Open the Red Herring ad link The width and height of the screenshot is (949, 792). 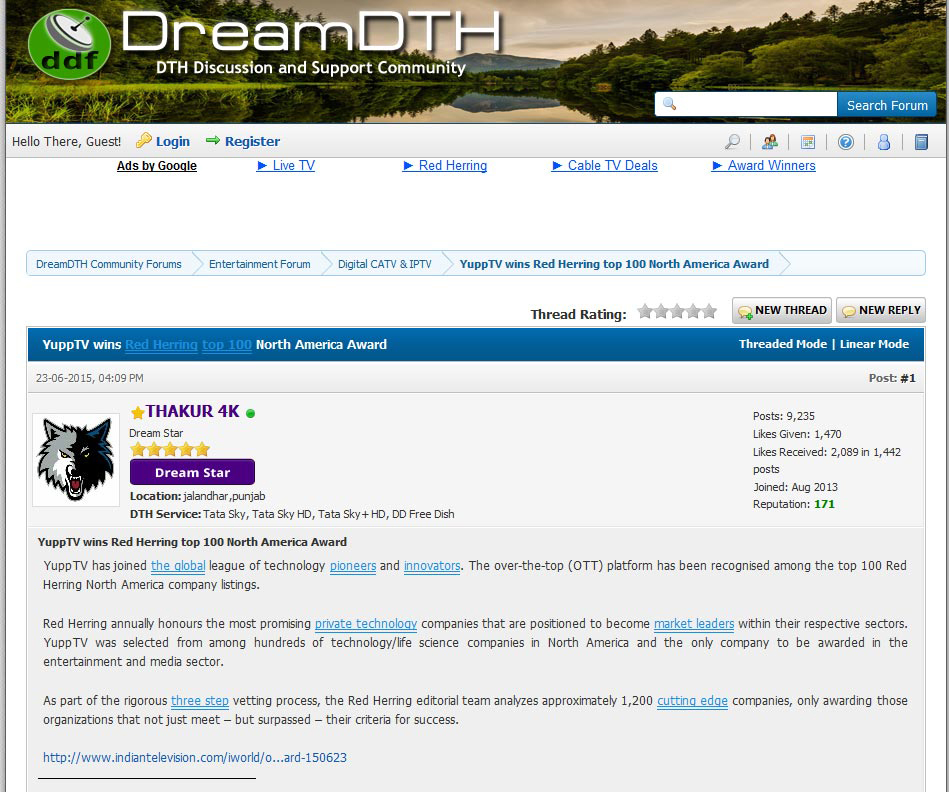tap(445, 166)
